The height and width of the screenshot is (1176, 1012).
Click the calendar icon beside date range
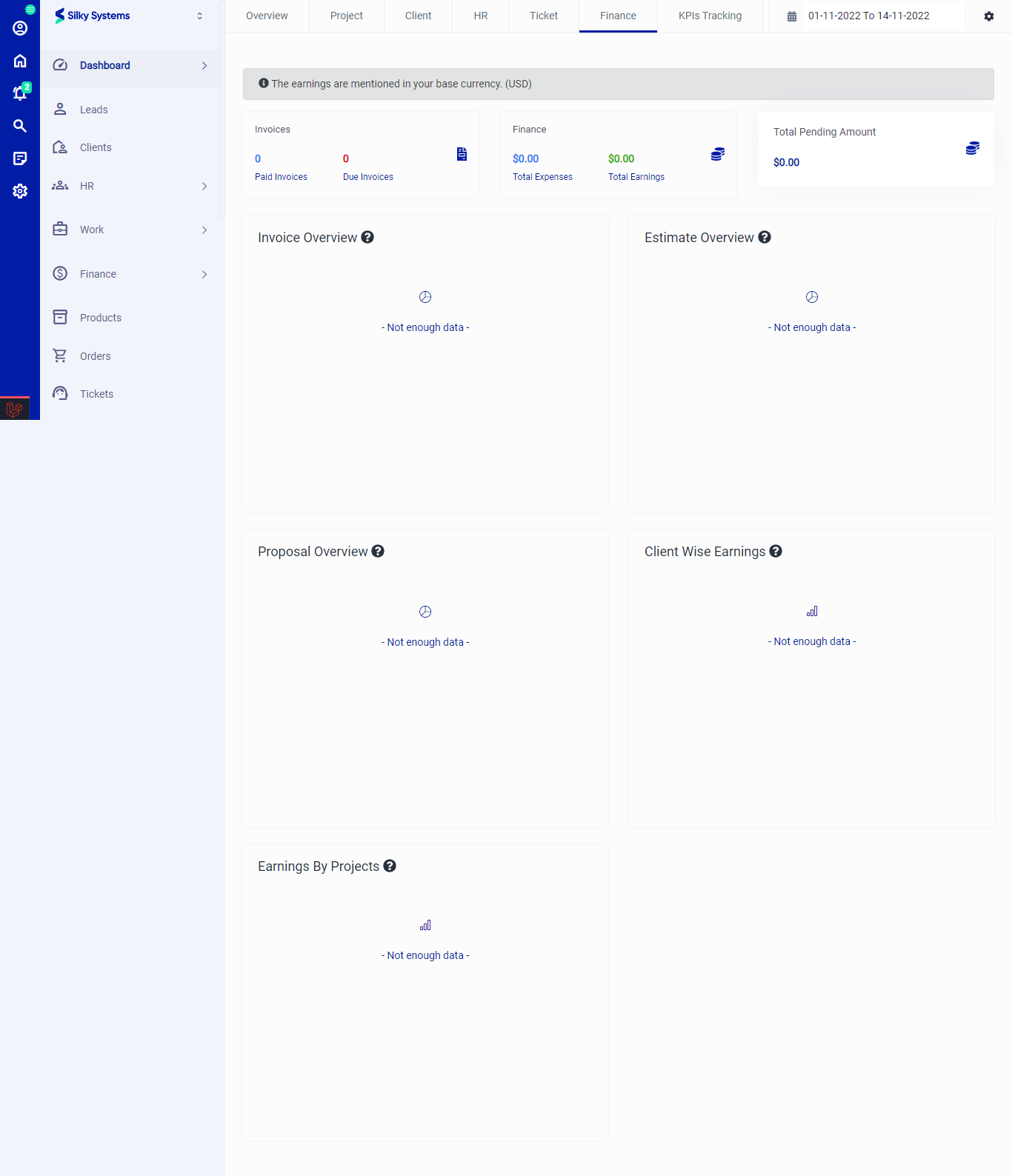pyautogui.click(x=792, y=16)
